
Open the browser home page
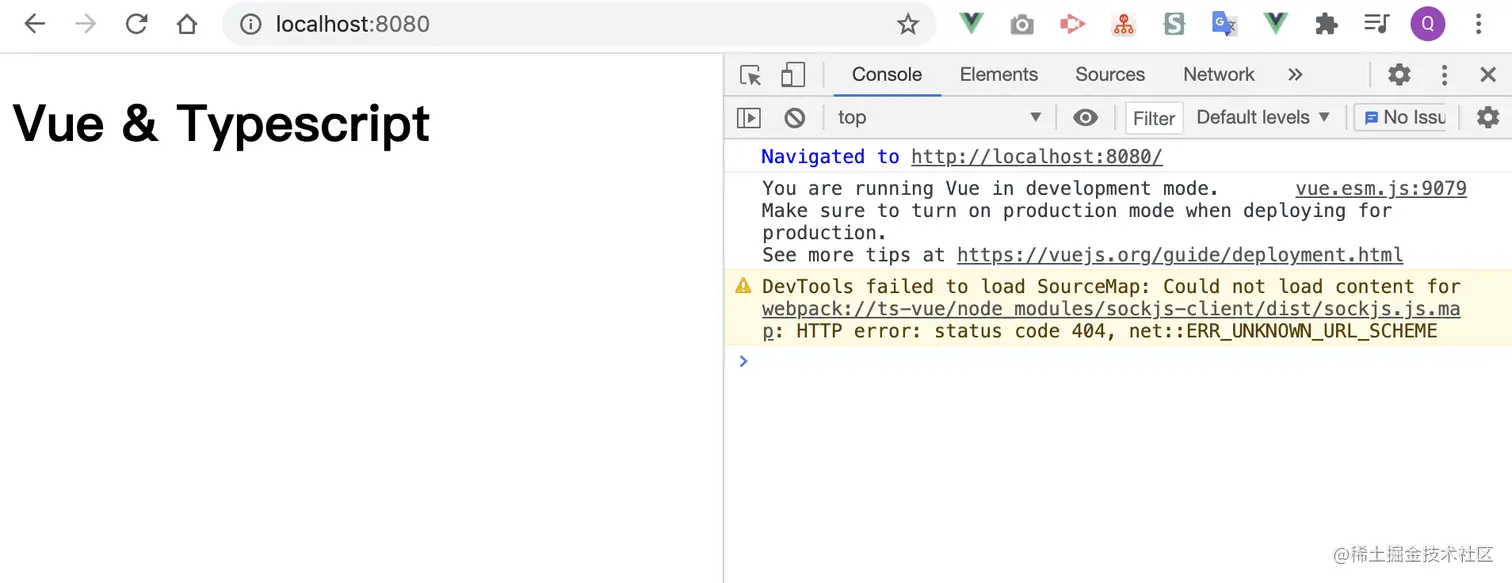pos(187,24)
